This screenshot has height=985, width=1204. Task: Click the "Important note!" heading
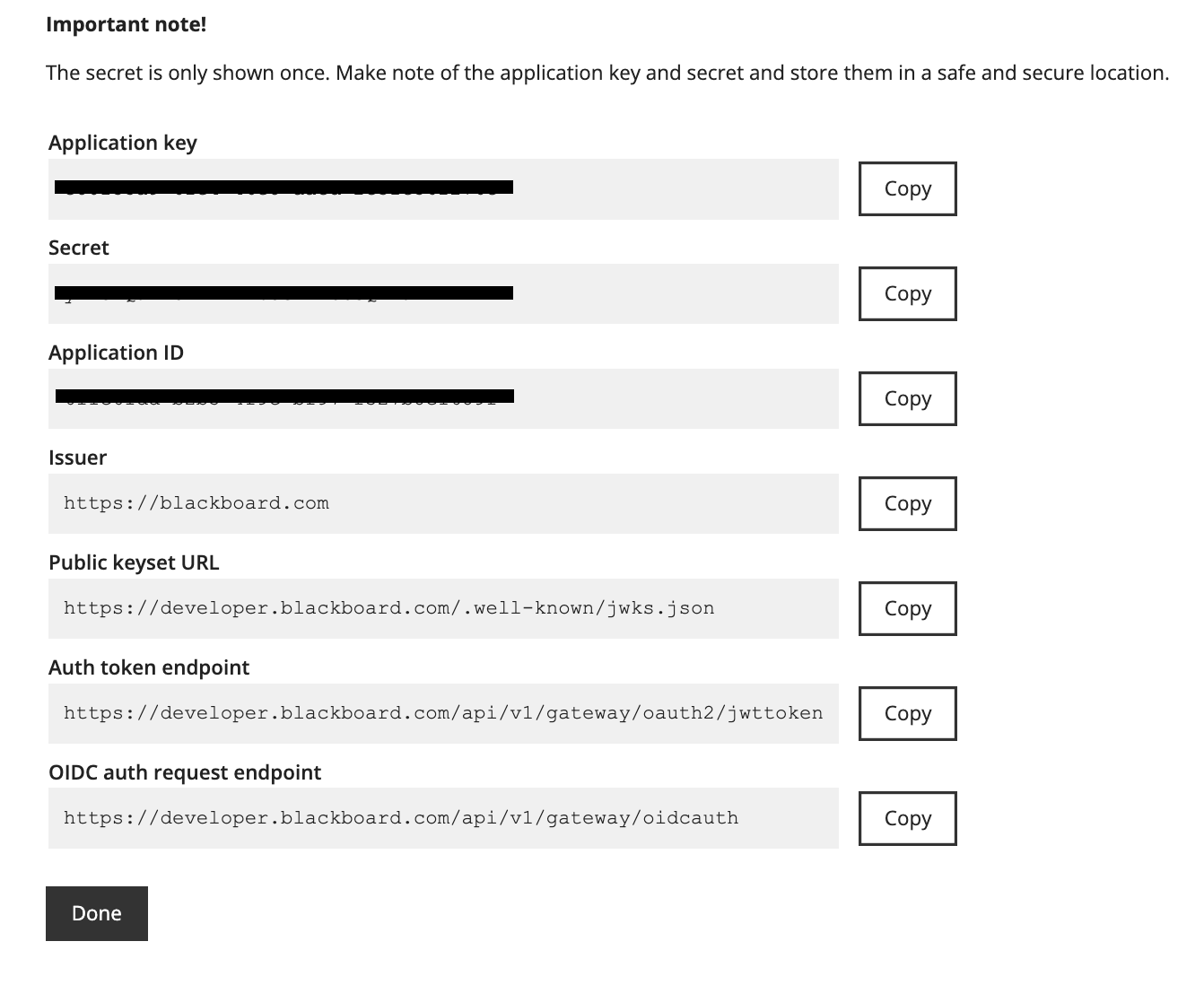pyautogui.click(x=127, y=24)
